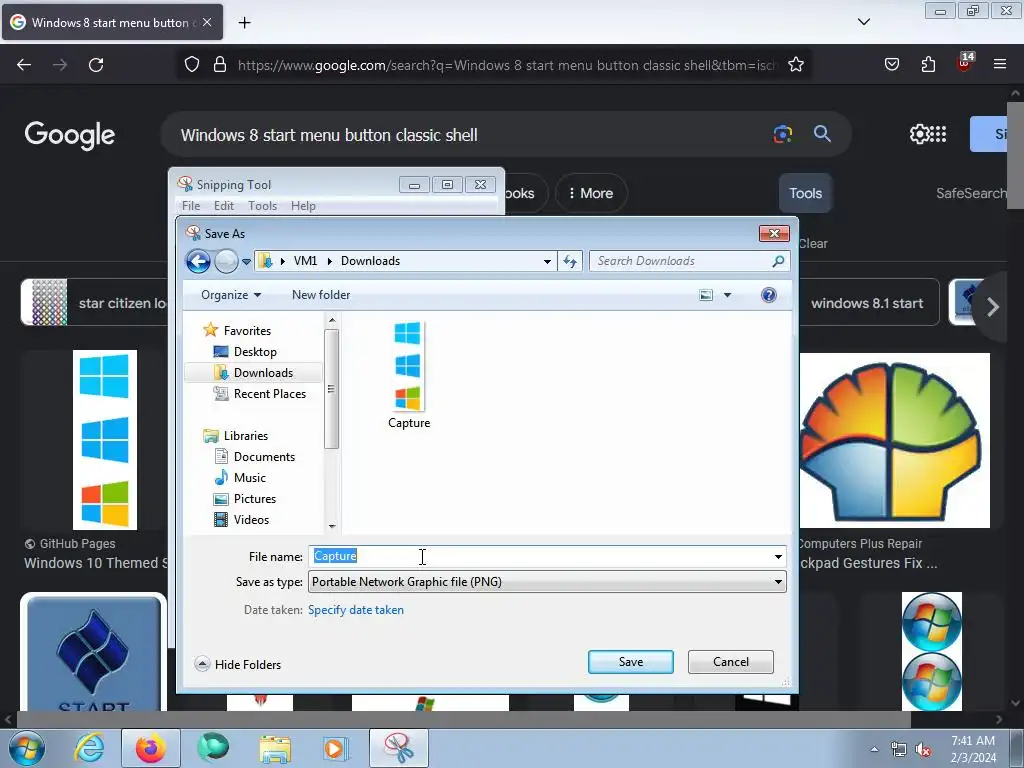Expand the view options dropdown arrow
This screenshot has height=768, width=1024.
(x=727, y=295)
